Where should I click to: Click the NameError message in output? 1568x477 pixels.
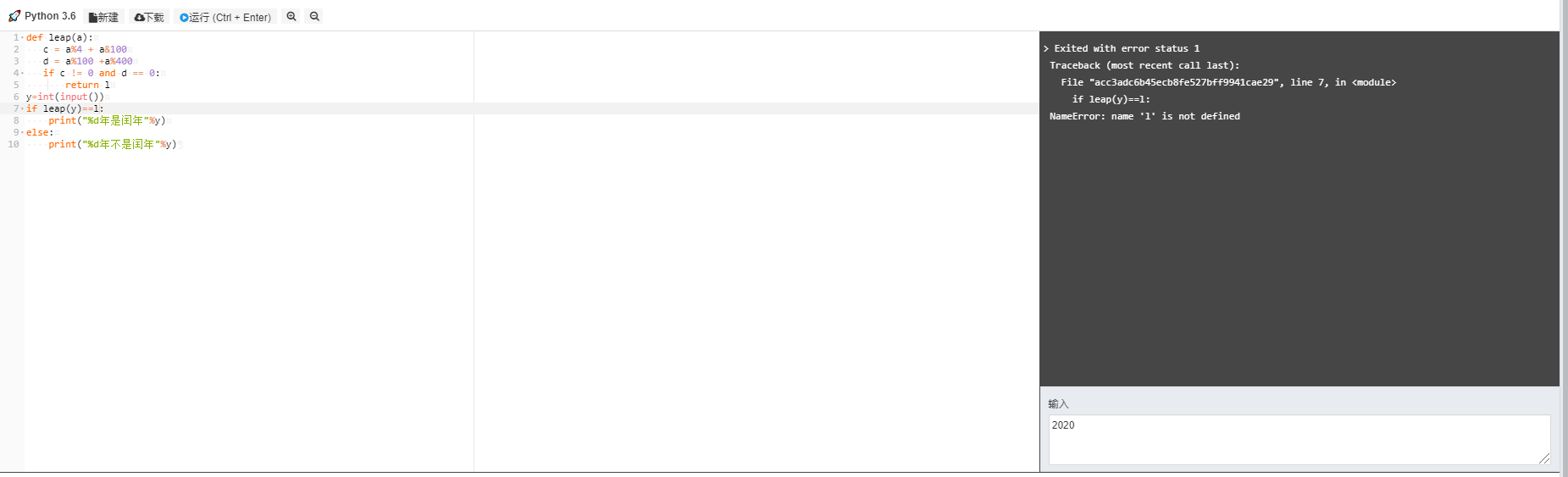point(1144,116)
